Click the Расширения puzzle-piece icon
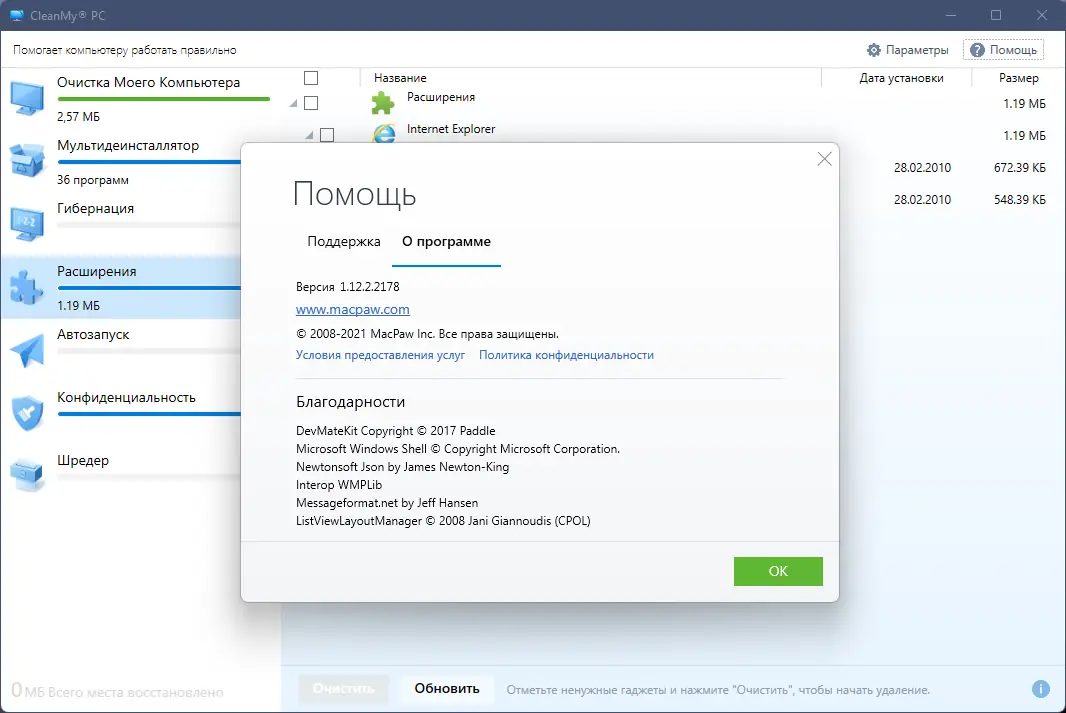The width and height of the screenshot is (1066, 713). pos(26,285)
